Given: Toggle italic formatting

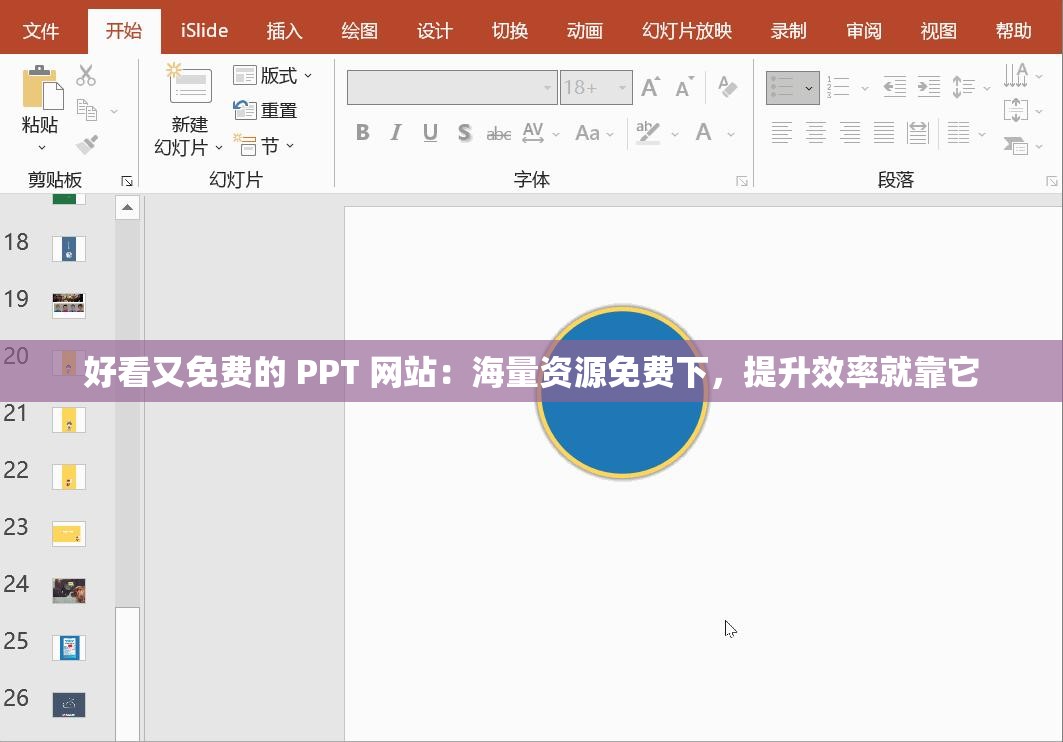Looking at the screenshot, I should pos(396,132).
